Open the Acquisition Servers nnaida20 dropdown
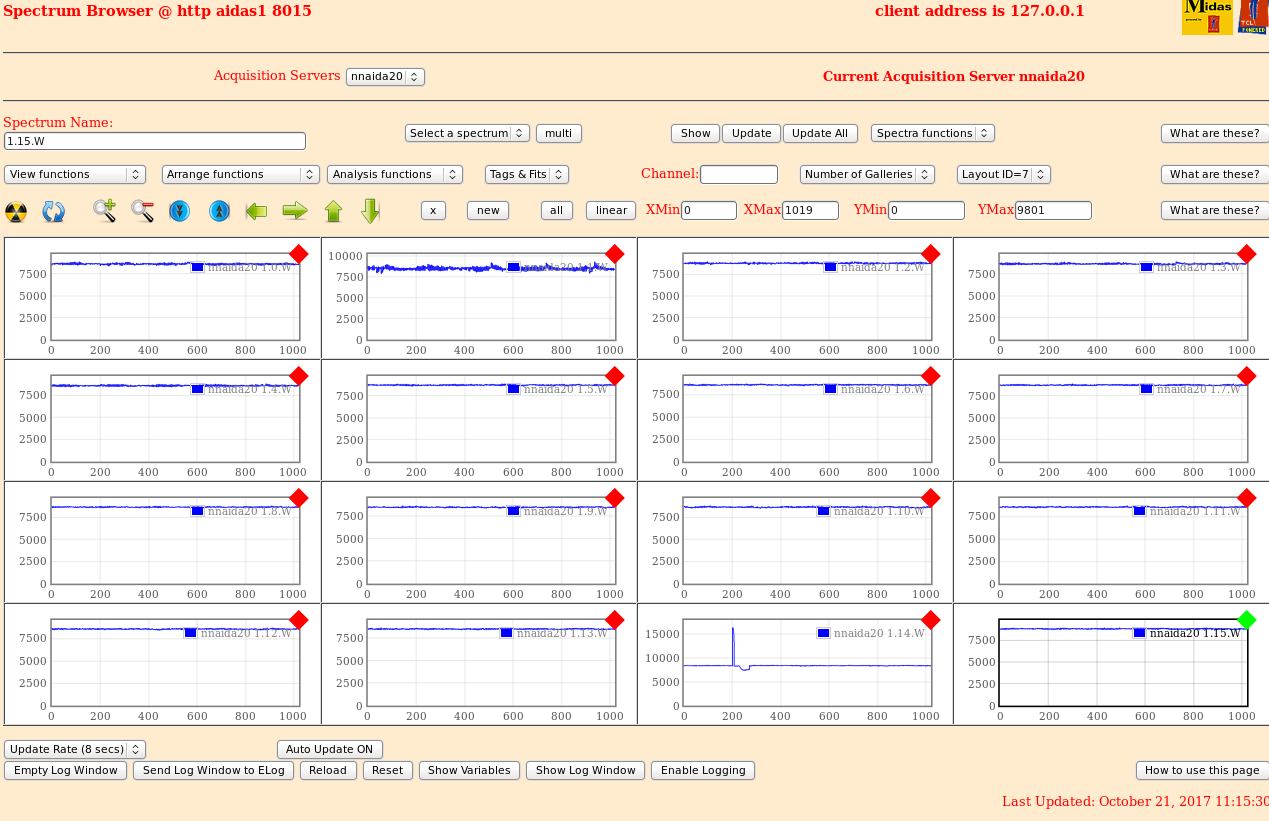The image size is (1269, 821). pyautogui.click(x=385, y=77)
